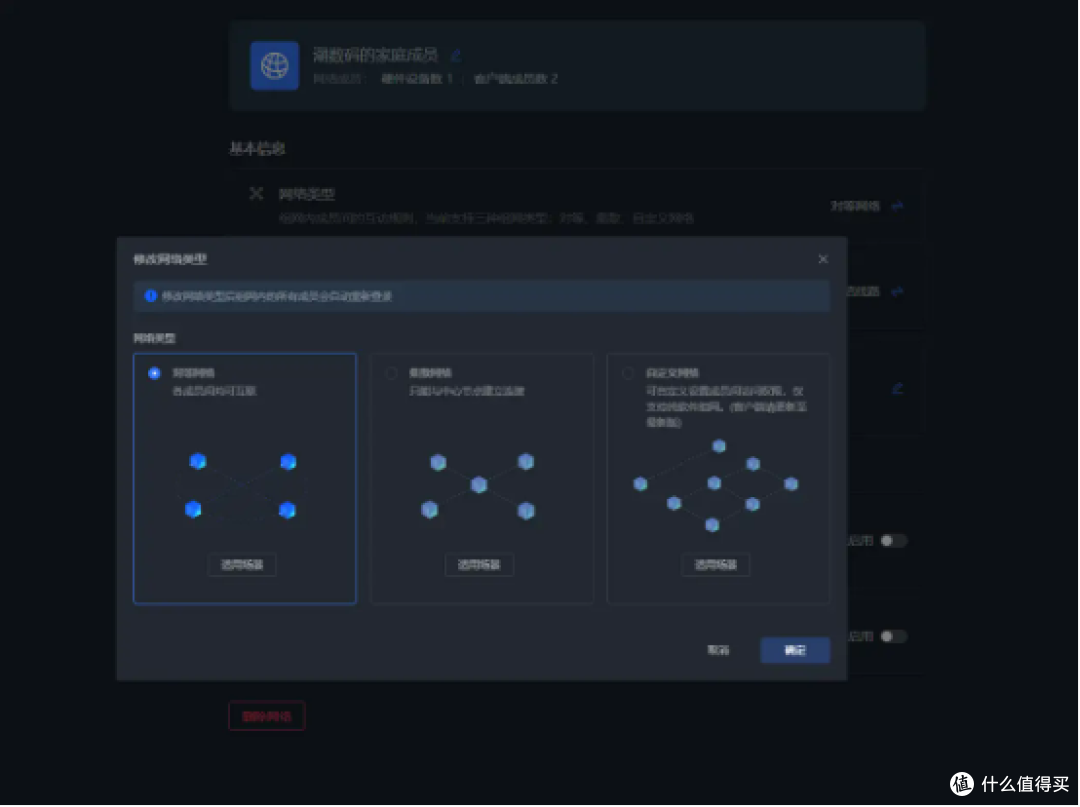
Task: Click the pencil edit icon right of the dialog
Action: [897, 388]
